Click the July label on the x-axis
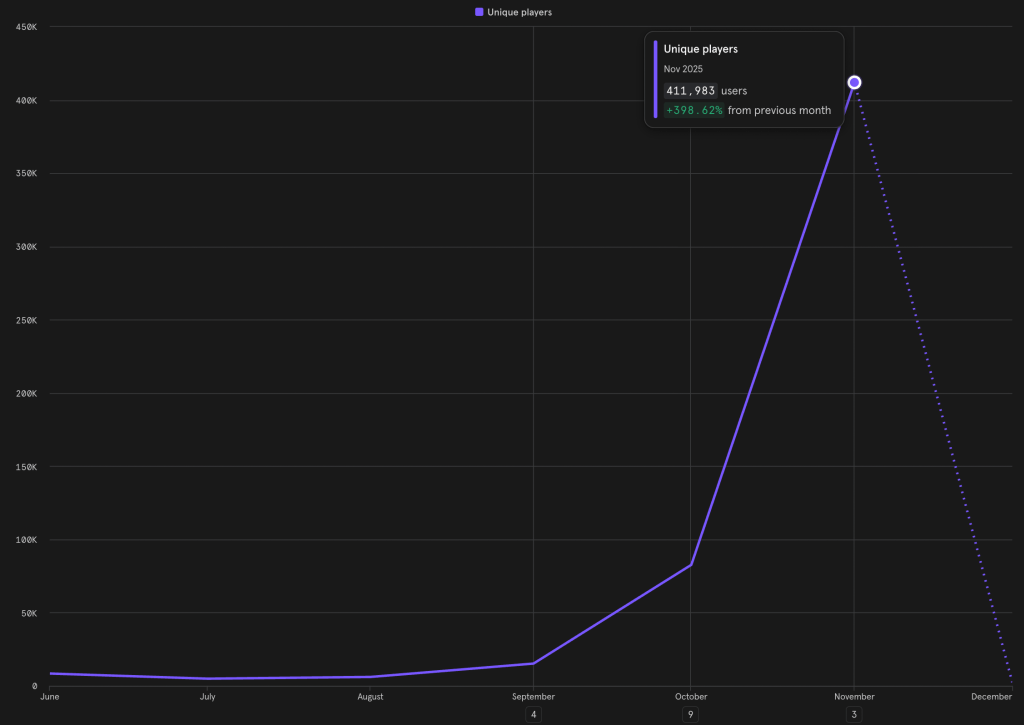 (207, 696)
